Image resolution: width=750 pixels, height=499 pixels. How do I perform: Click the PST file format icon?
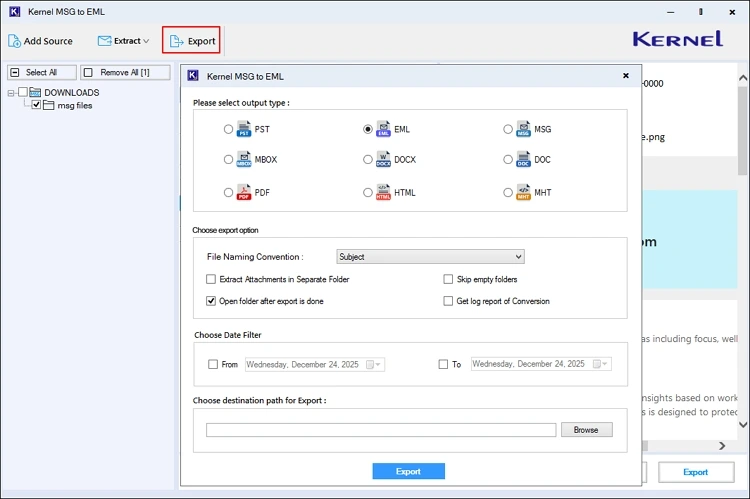[244, 129]
